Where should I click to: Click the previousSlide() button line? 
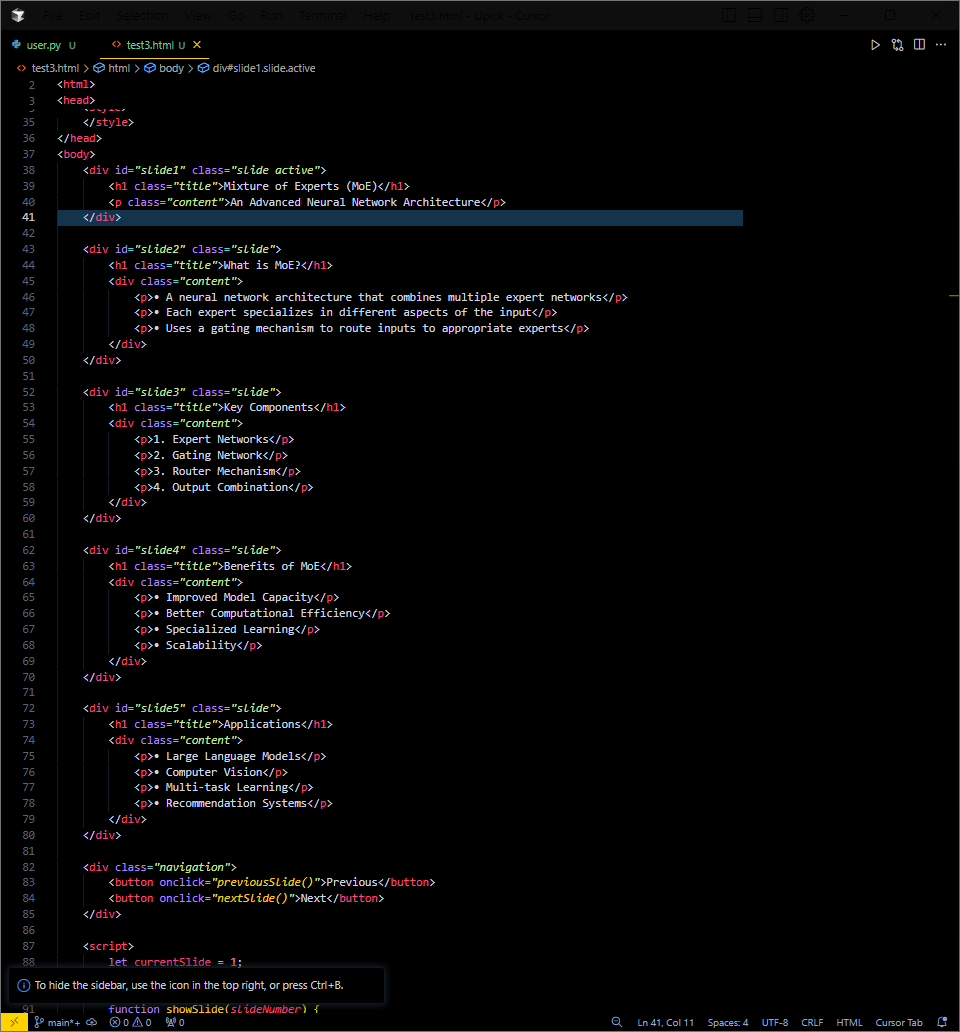pyautogui.click(x=272, y=882)
